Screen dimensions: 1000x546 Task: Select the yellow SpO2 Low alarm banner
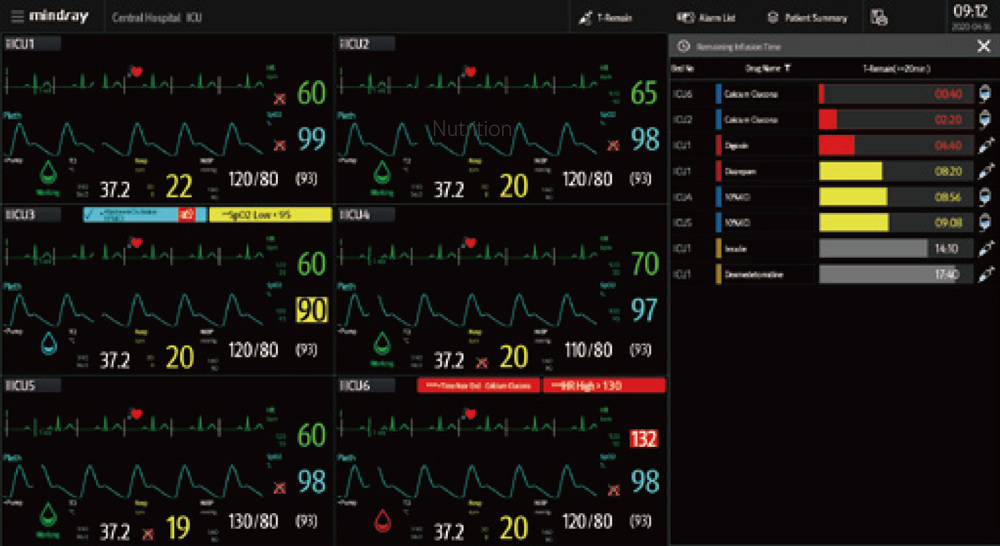pos(269,215)
